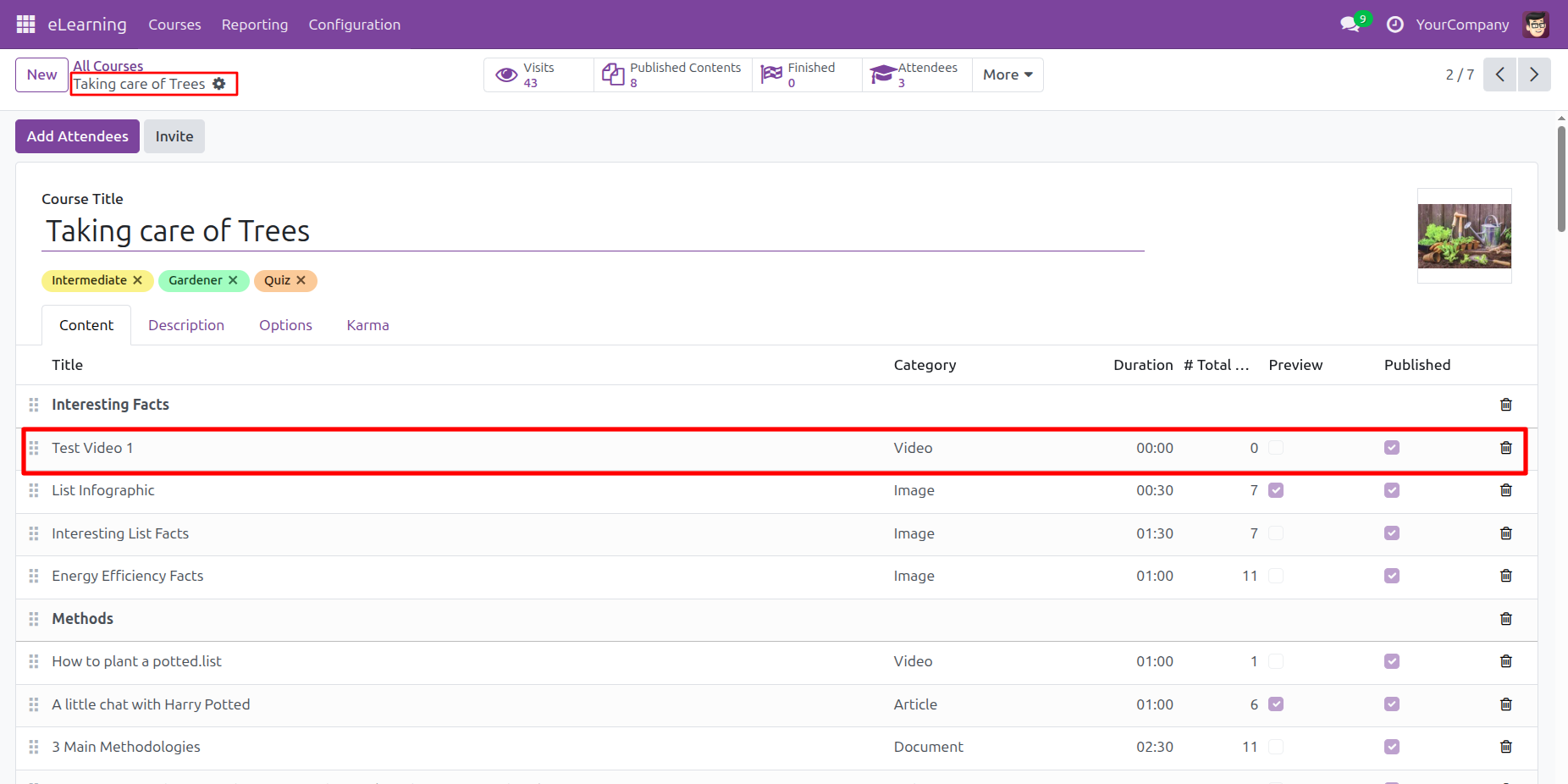Open the apps grid menu icon
The width and height of the screenshot is (1568, 784).
click(25, 25)
